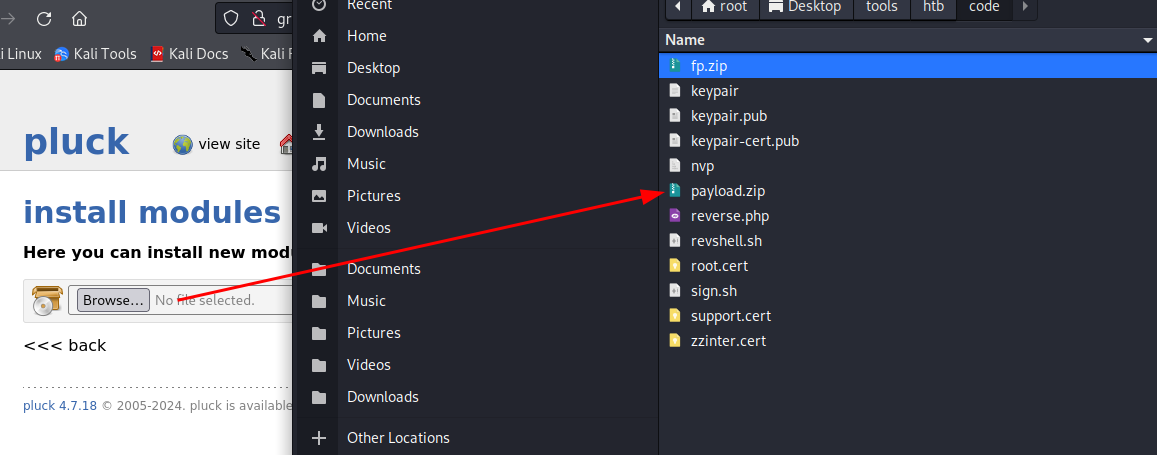Viewport: 1157px width, 455px height.
Task: Click the <<< back link
Action: click(64, 346)
